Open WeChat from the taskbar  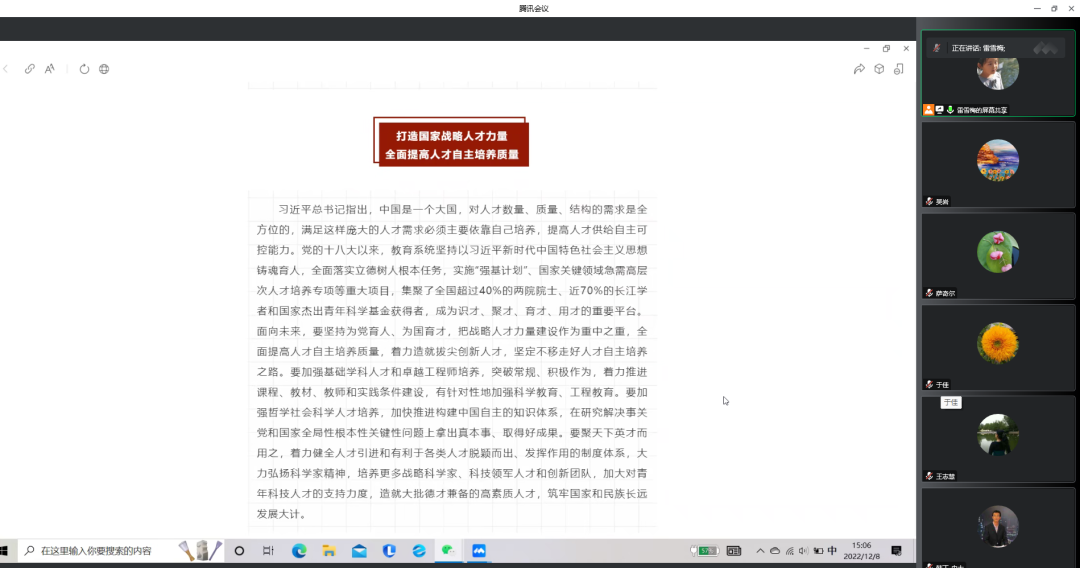(x=449, y=551)
